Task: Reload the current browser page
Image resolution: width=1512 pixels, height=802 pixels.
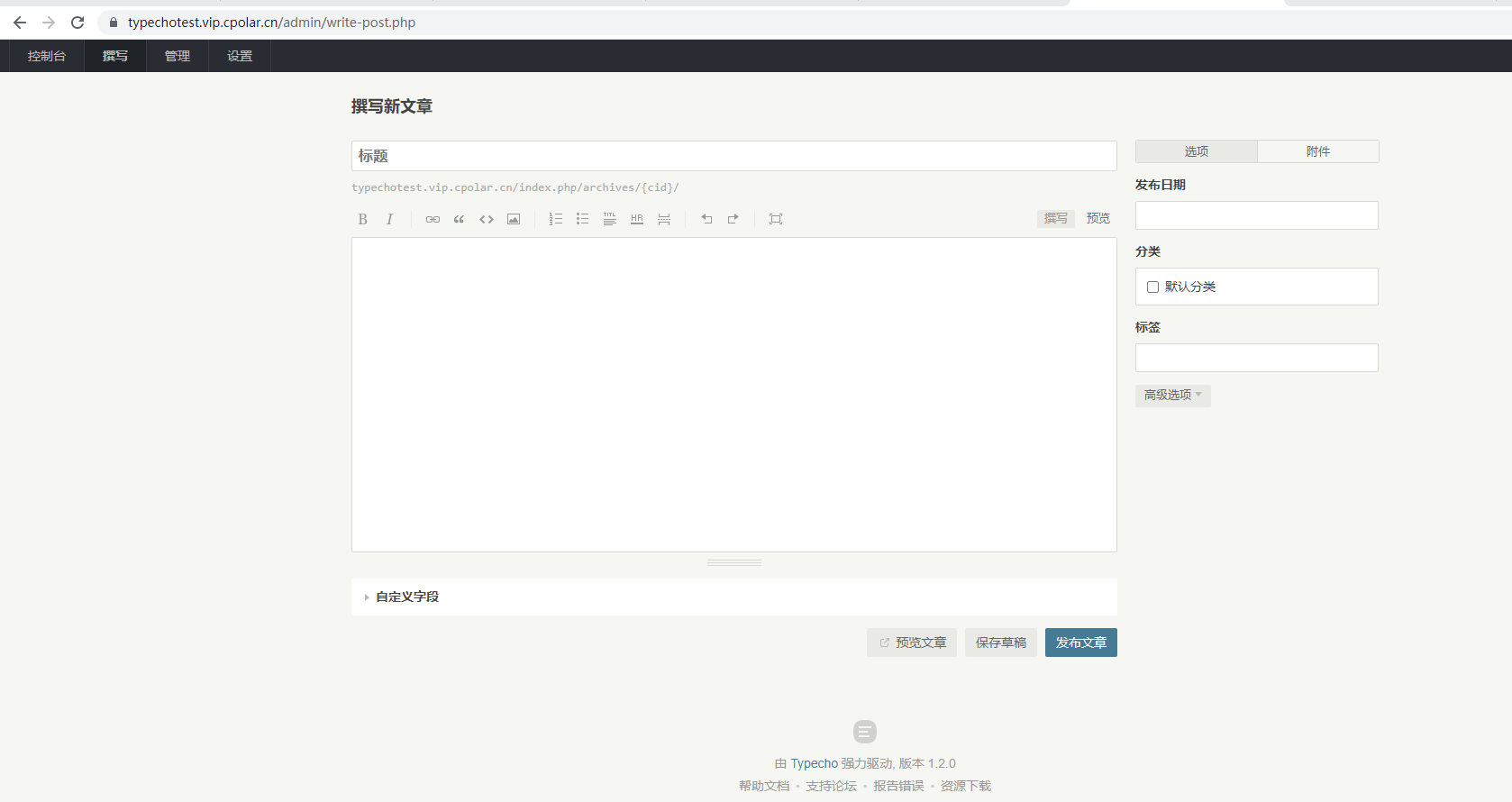Action: [x=77, y=23]
